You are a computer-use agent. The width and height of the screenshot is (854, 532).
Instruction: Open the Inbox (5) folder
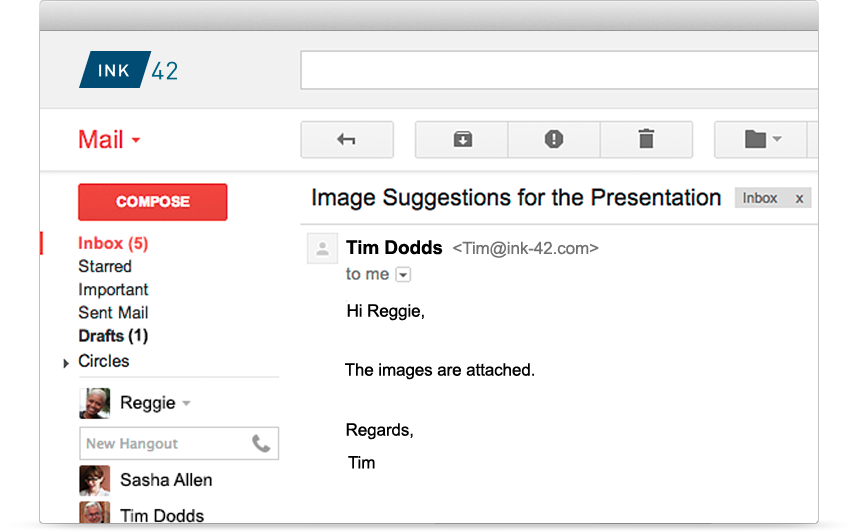coord(113,243)
